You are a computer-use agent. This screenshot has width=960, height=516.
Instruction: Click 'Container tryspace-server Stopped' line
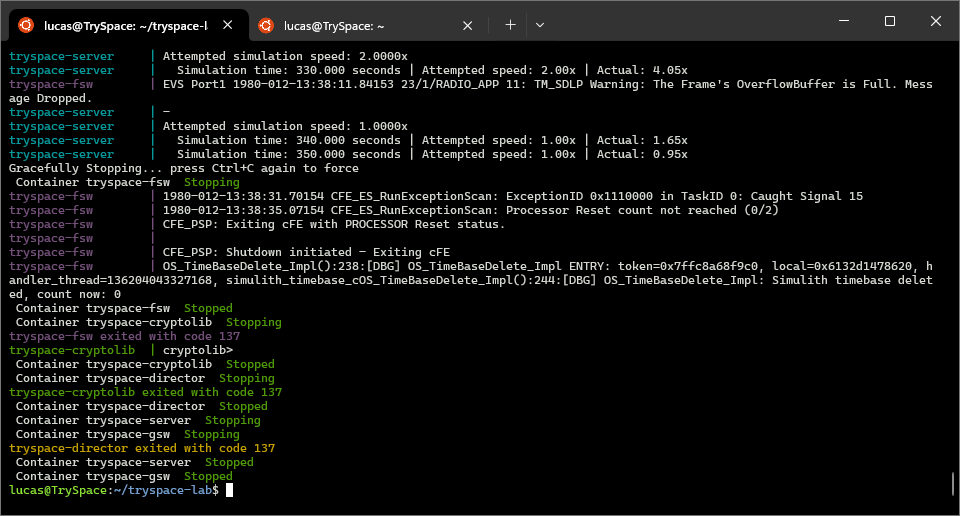click(135, 463)
